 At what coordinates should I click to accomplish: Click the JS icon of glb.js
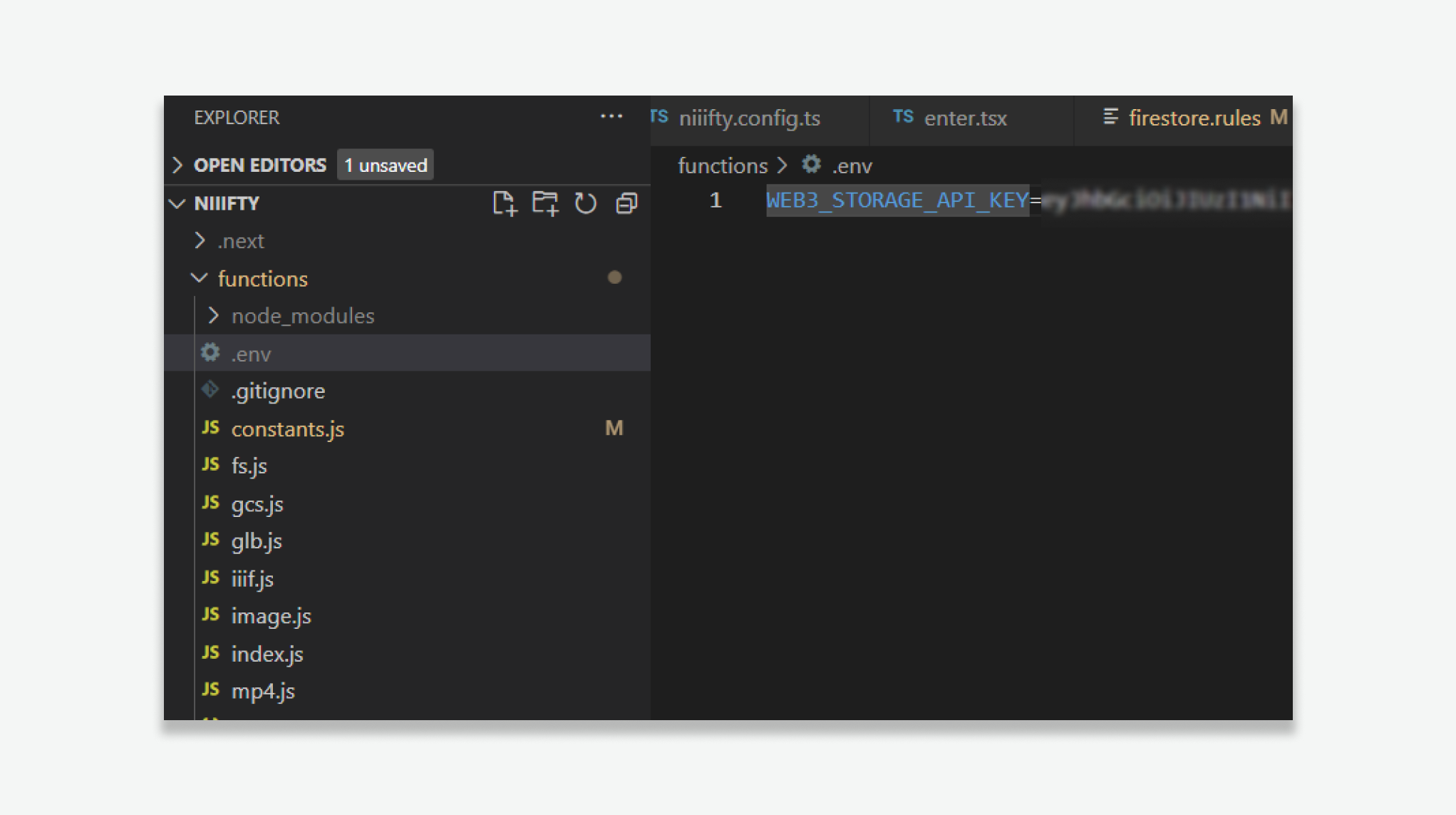pos(210,540)
